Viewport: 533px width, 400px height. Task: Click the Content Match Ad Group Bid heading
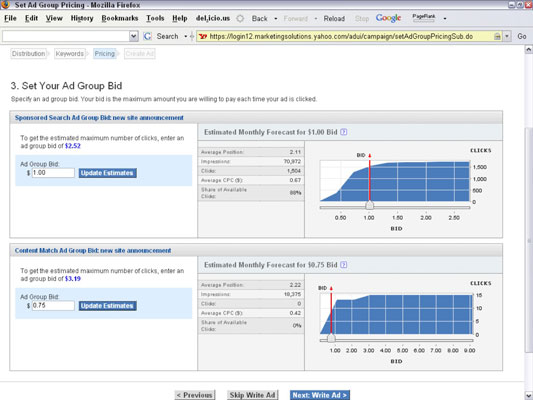click(x=93, y=250)
